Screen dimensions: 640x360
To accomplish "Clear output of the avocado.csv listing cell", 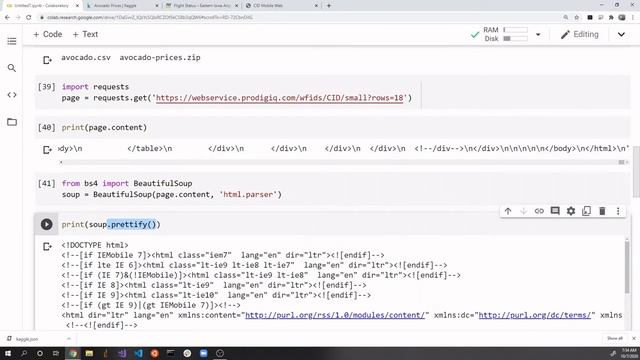I will tap(47, 60).
